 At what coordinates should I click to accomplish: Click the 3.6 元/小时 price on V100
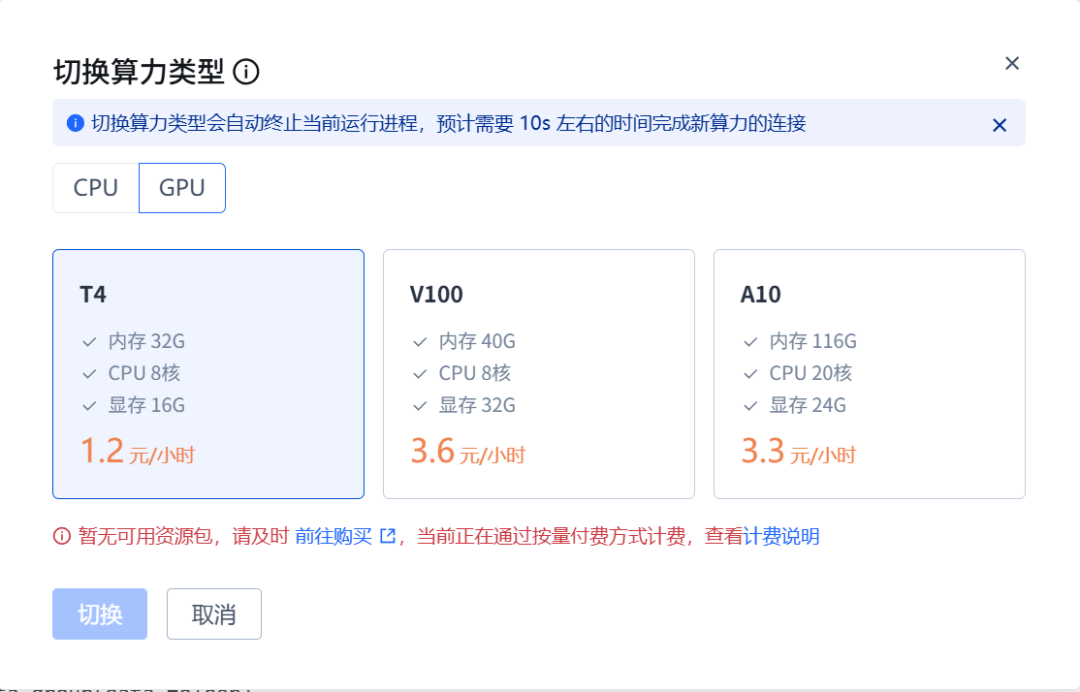click(468, 453)
